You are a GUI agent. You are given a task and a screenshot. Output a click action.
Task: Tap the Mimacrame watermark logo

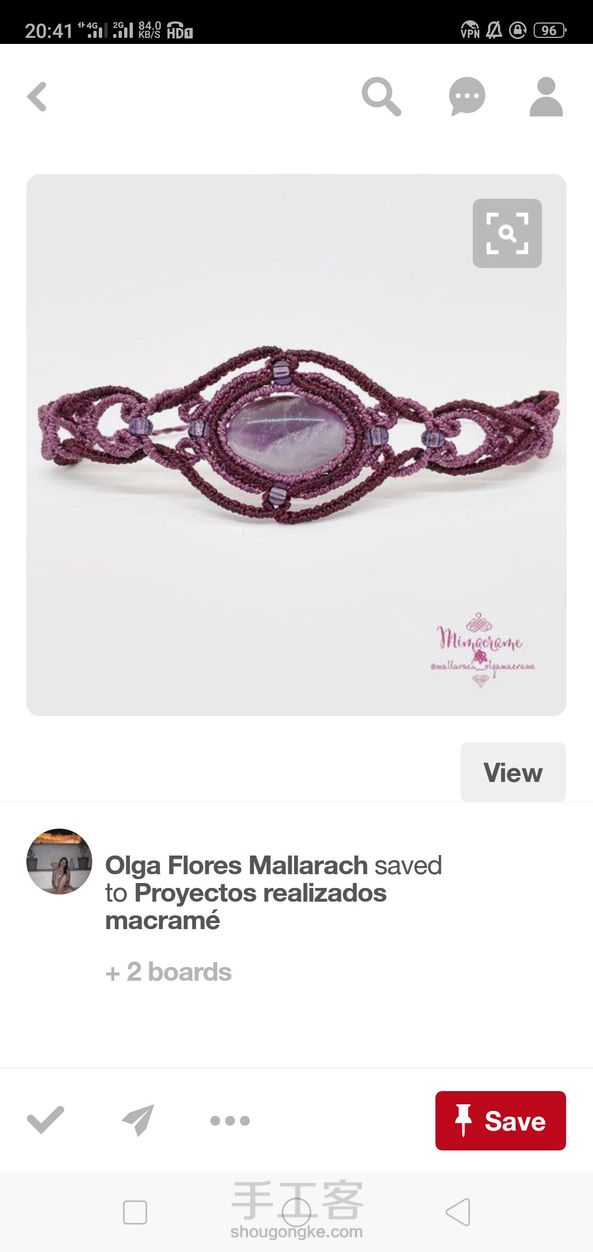click(x=482, y=647)
